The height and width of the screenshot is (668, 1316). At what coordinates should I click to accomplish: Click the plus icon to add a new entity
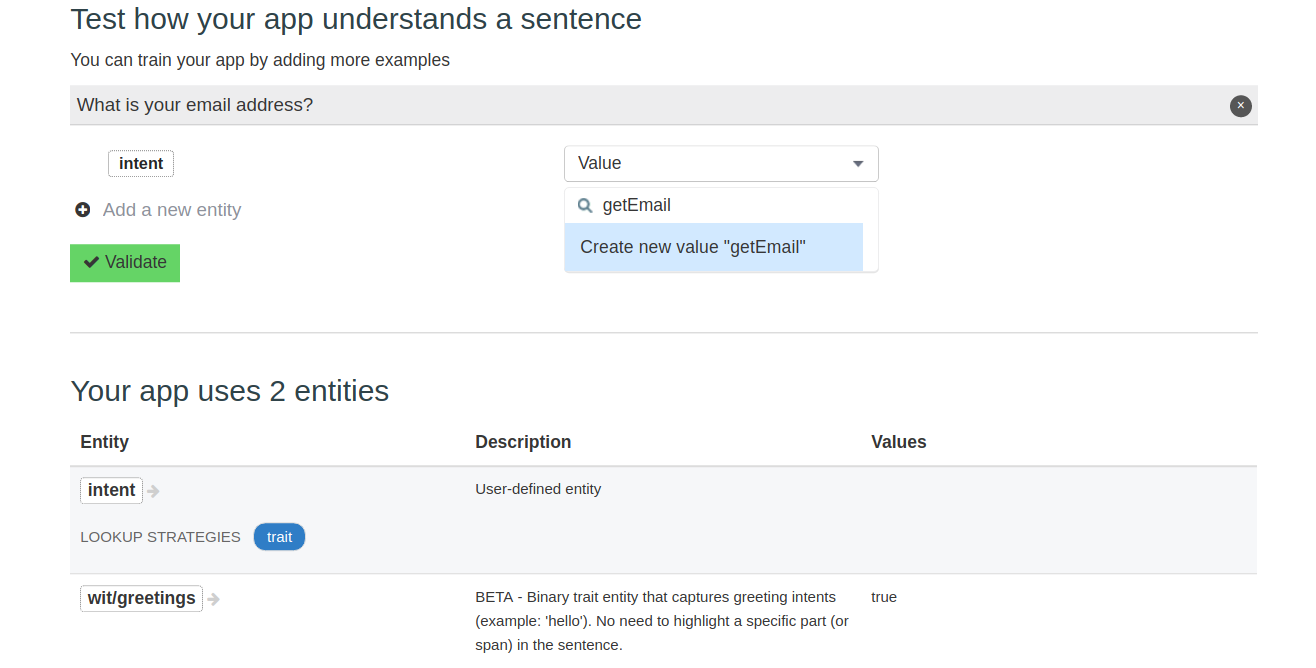pyautogui.click(x=82, y=210)
